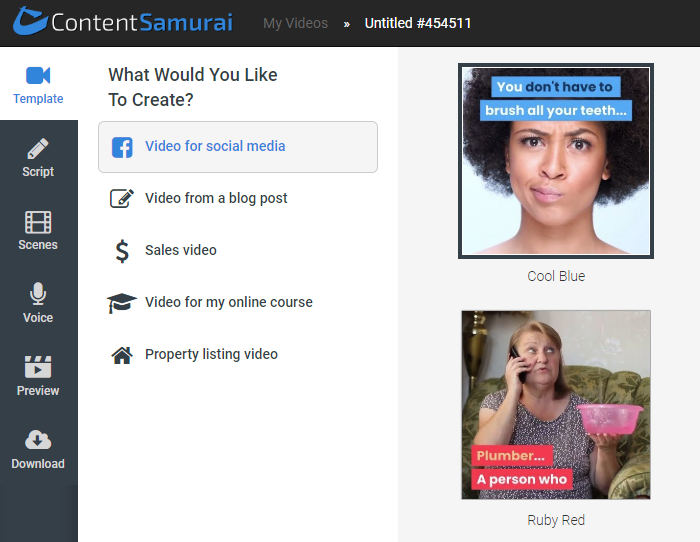Viewport: 700px width, 542px height.
Task: Switch to the Script tab label
Action: point(38,172)
